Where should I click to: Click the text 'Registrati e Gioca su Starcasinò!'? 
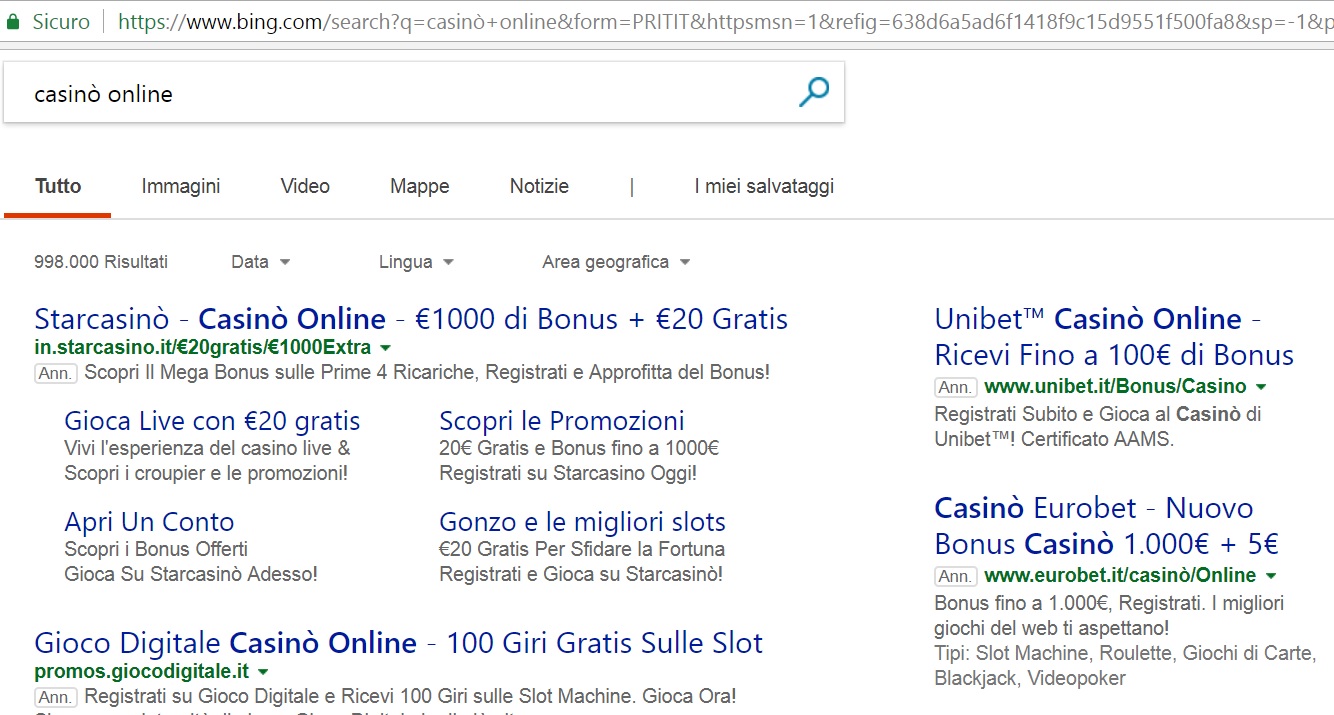(x=581, y=575)
